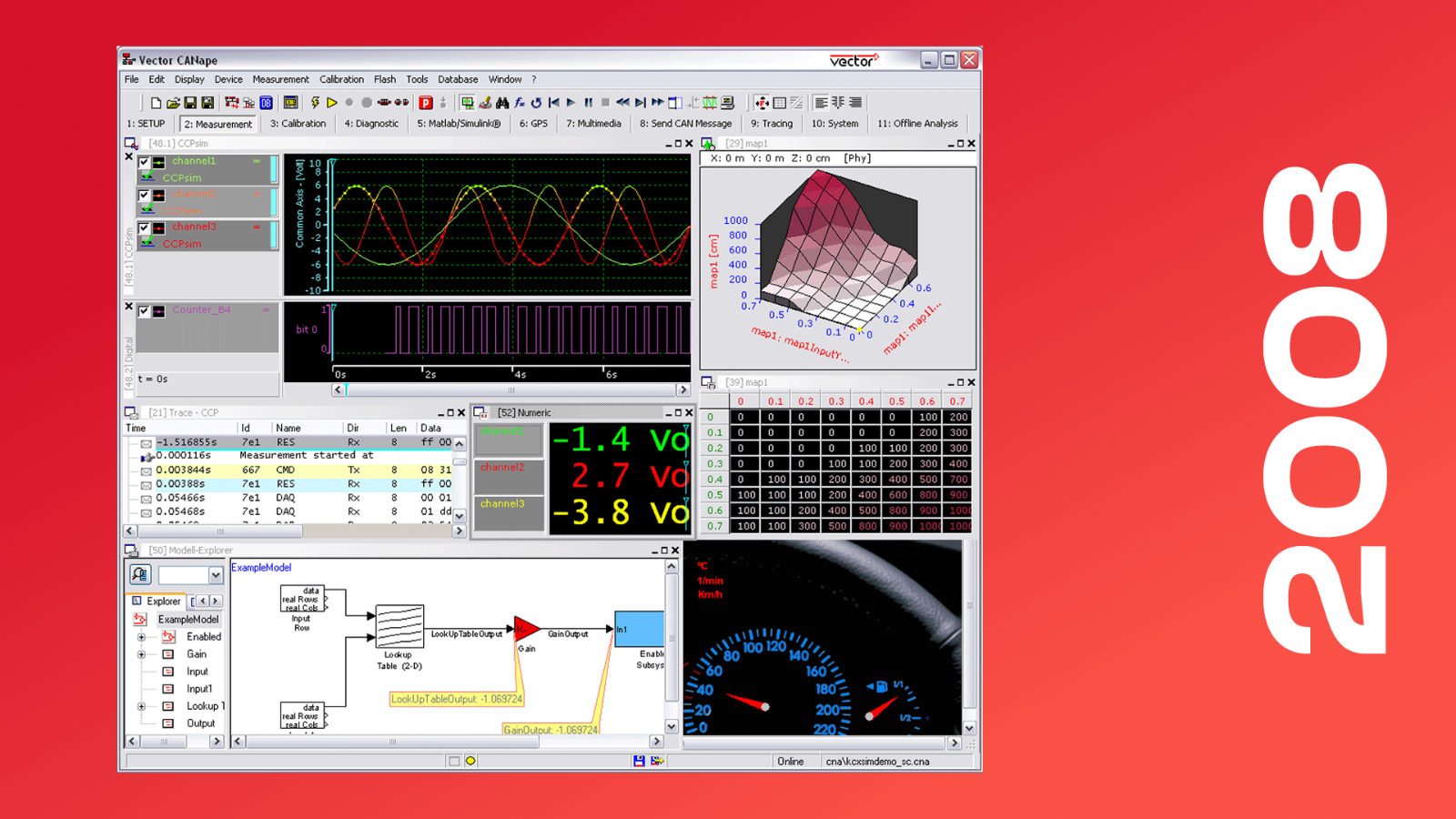
Task: Open the 5: Matlab/Simulink tab
Action: pos(459,124)
